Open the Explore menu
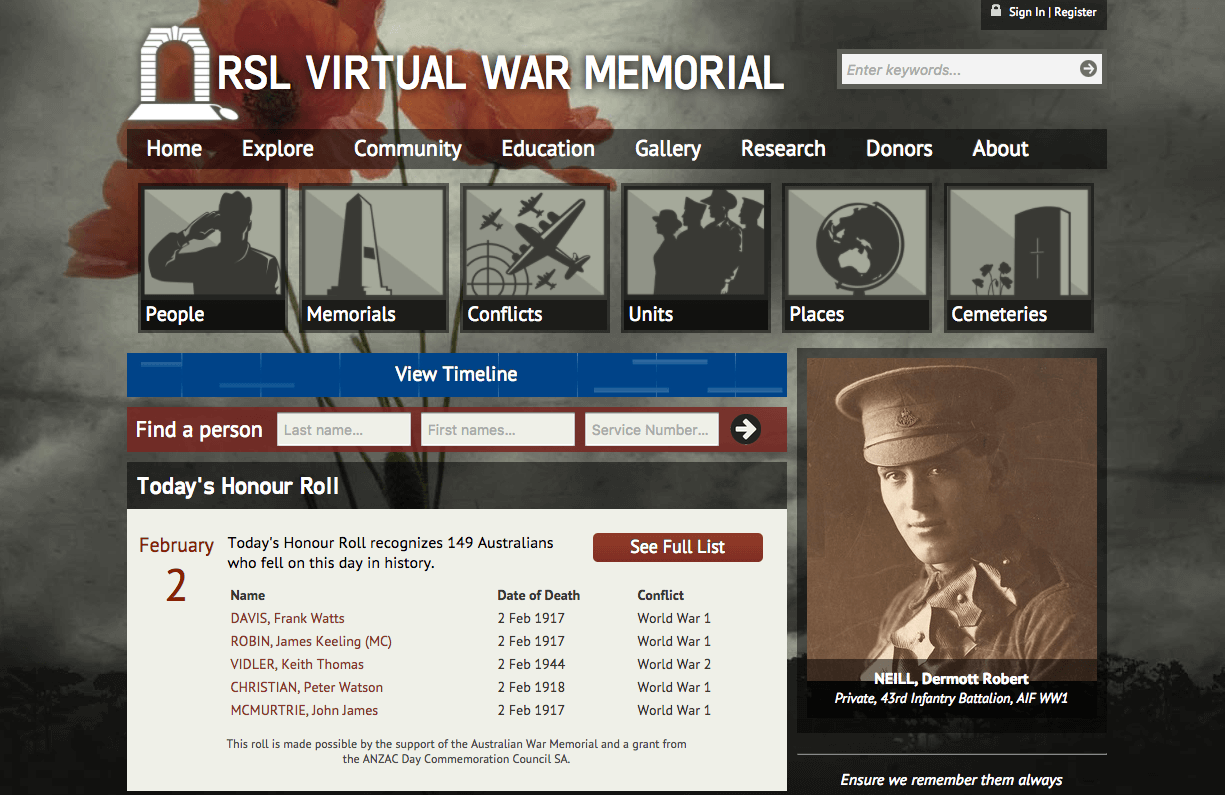 pyautogui.click(x=278, y=149)
